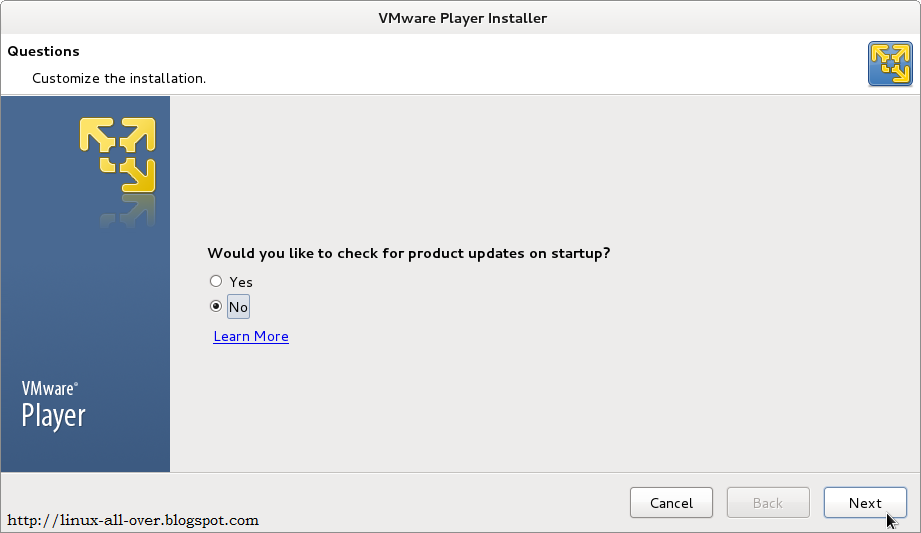This screenshot has width=921, height=533.
Task: Click the large yellow arrows logo in sidebar
Action: [x=117, y=155]
